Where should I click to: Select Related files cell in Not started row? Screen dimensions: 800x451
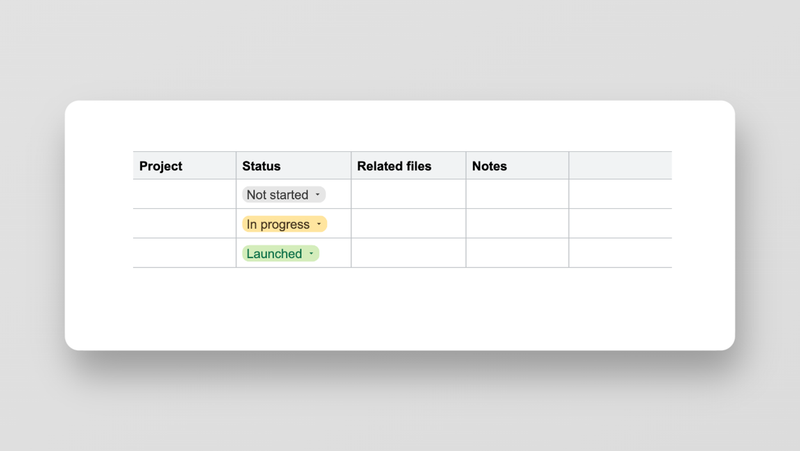(408, 195)
